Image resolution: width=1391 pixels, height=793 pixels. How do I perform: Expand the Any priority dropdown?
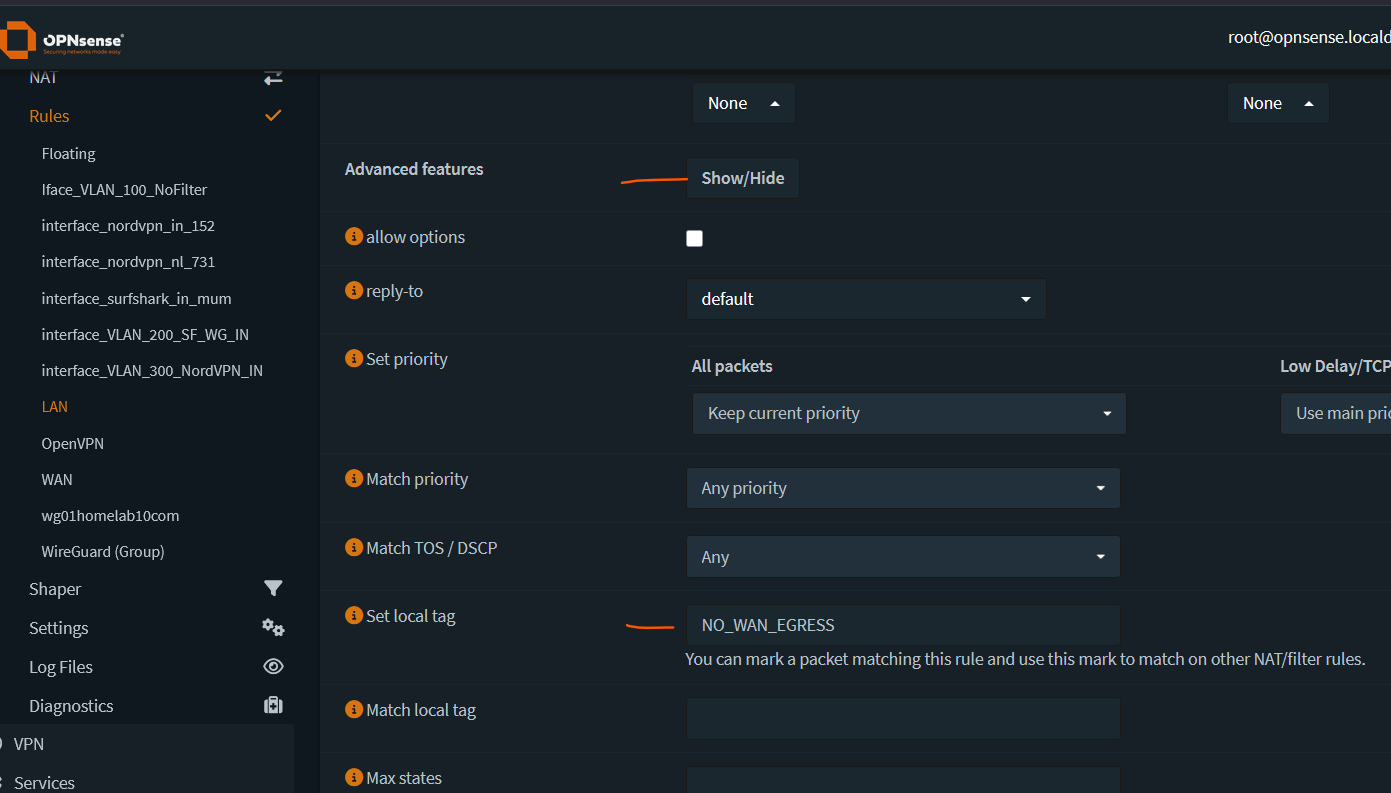point(903,488)
